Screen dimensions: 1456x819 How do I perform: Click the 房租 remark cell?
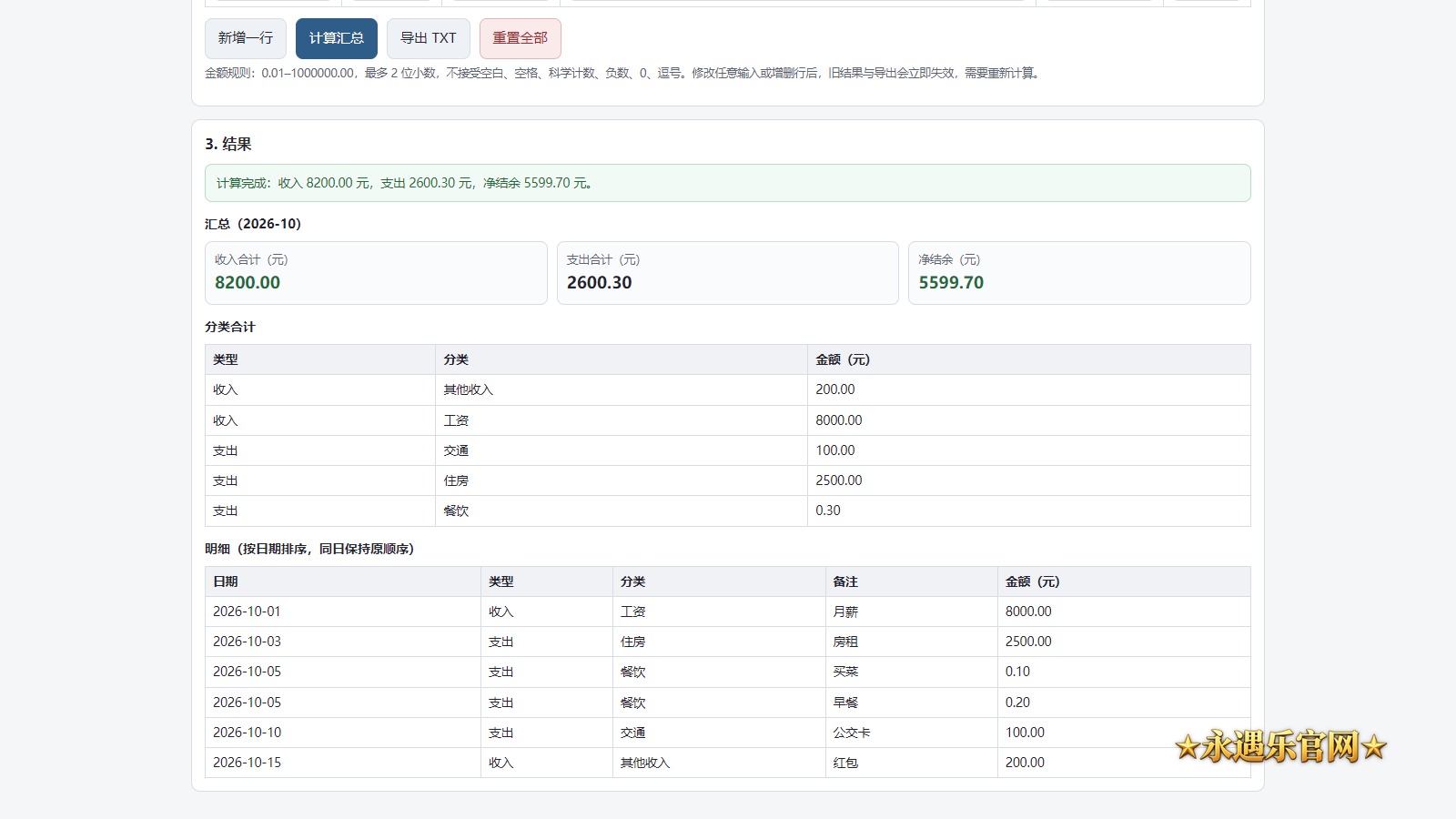click(912, 642)
